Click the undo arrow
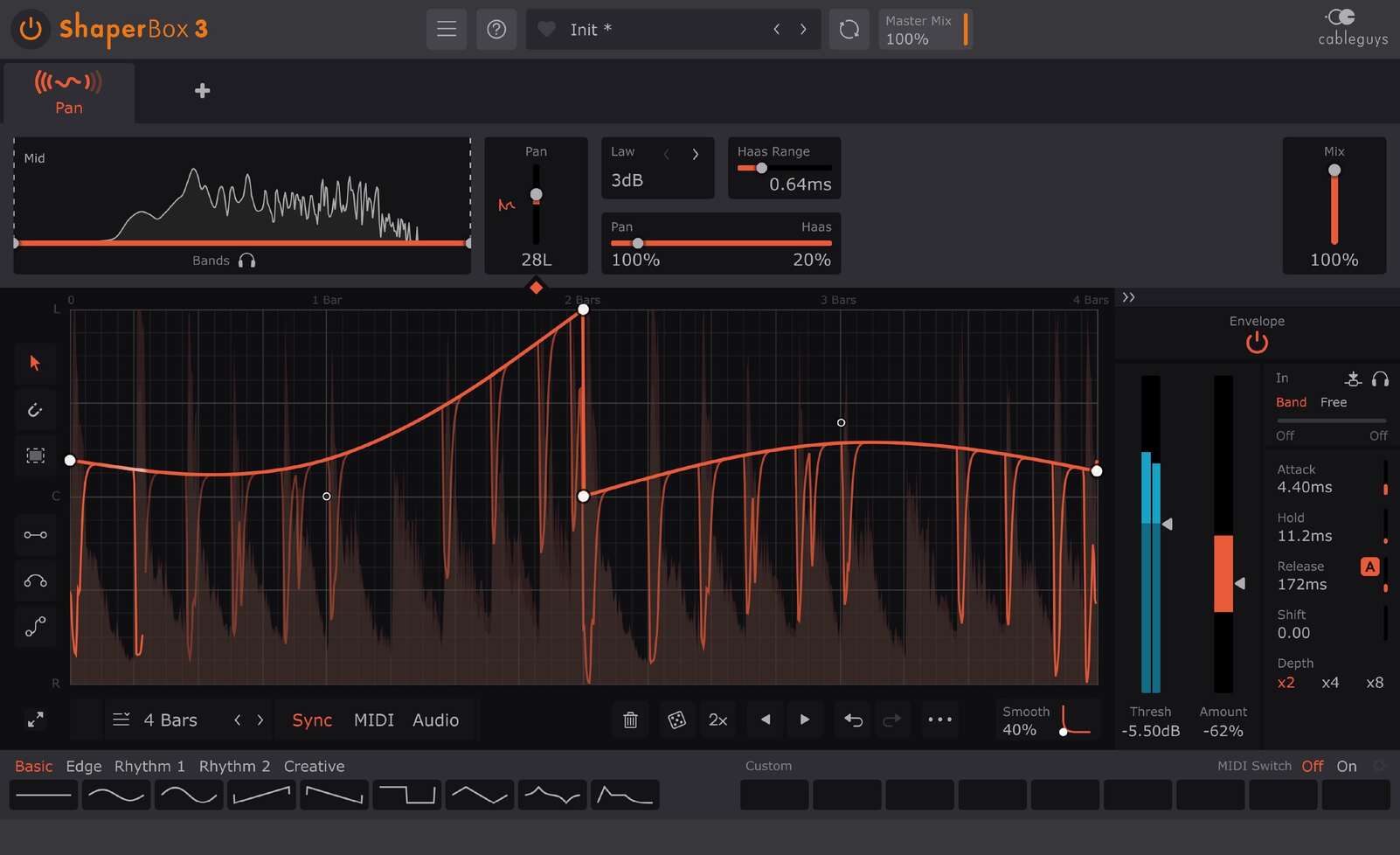Viewport: 1400px width, 855px height. (853, 719)
